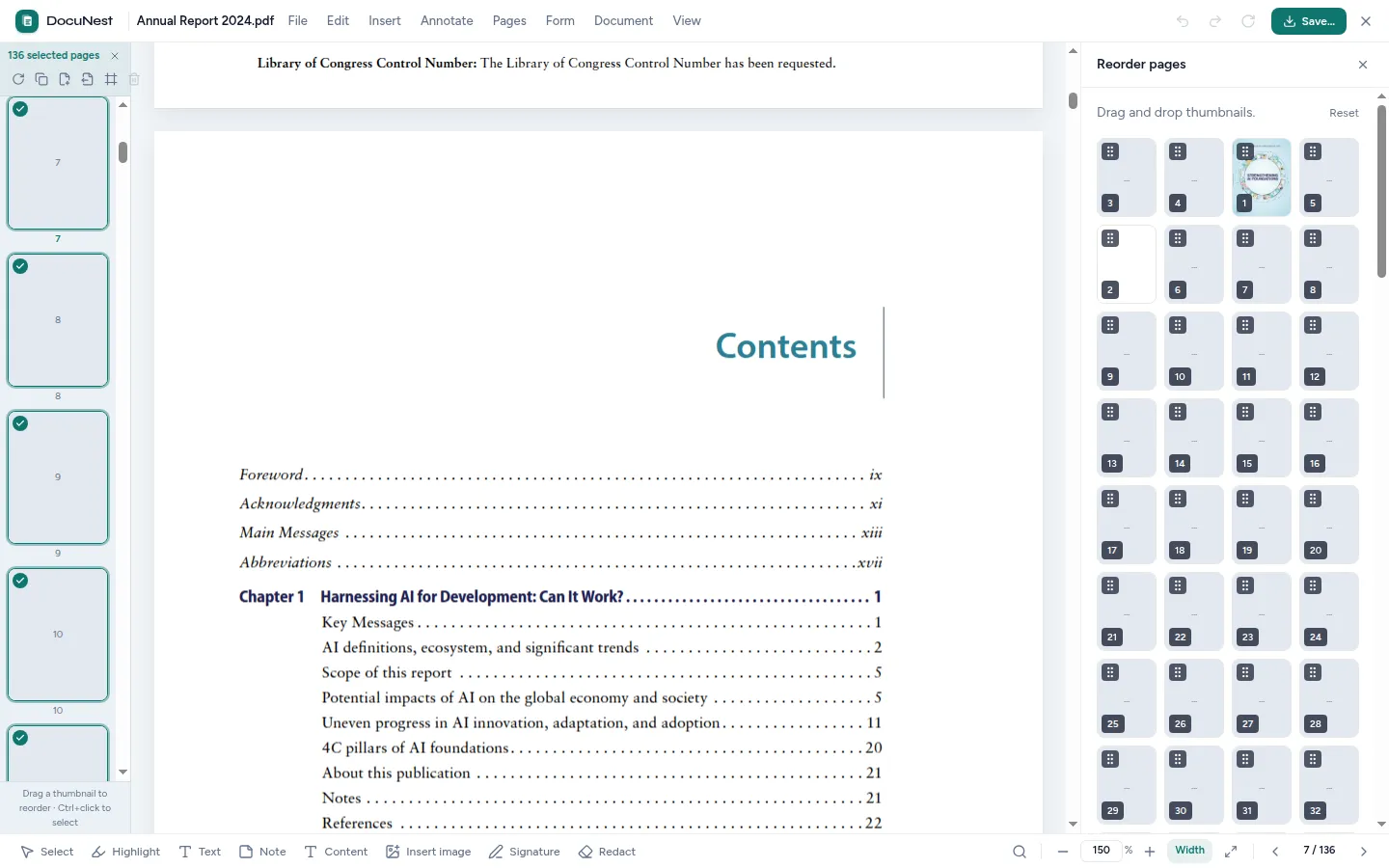Uncheck page 10 thumbnail checkbox
1389x868 pixels.
20,581
